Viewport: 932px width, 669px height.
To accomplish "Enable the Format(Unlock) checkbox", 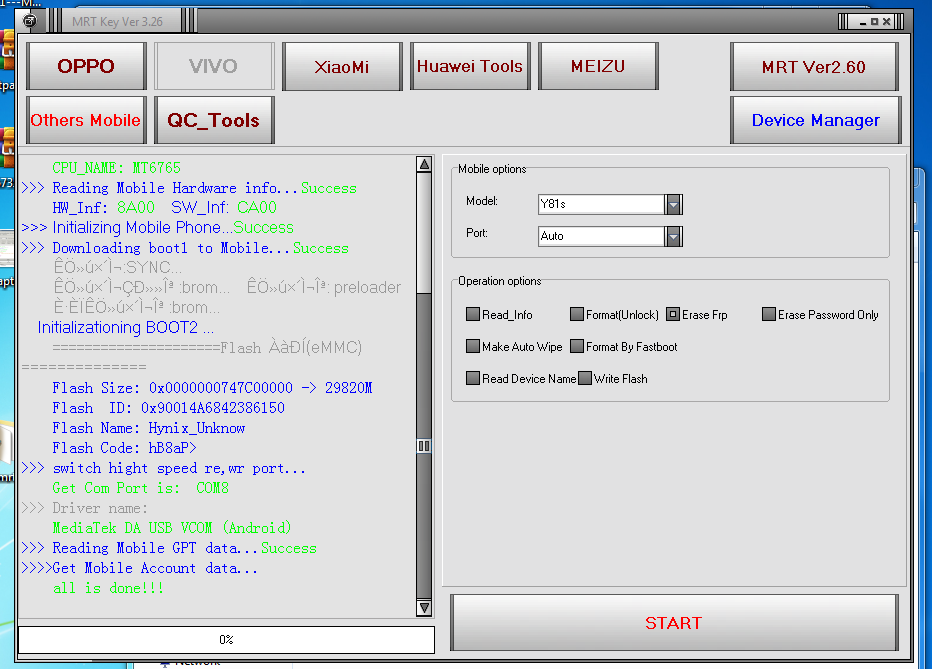I will [577, 314].
